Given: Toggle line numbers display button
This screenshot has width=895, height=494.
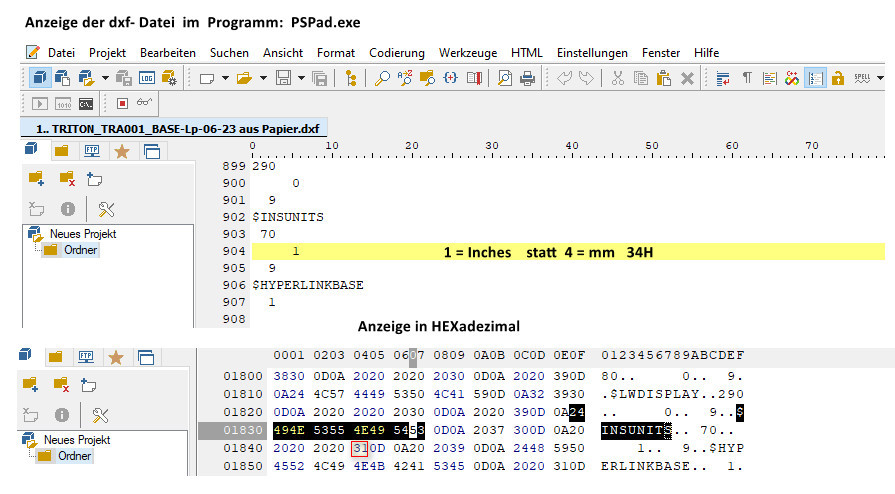Looking at the screenshot, I should click(x=816, y=78).
